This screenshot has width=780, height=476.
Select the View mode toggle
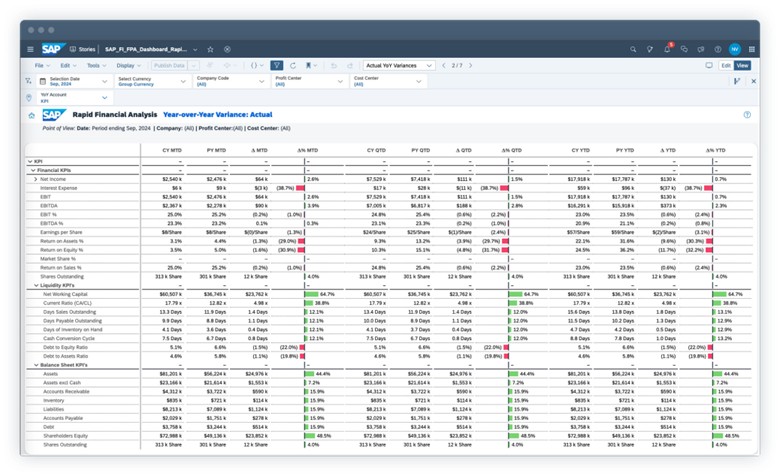pyautogui.click(x=742, y=65)
